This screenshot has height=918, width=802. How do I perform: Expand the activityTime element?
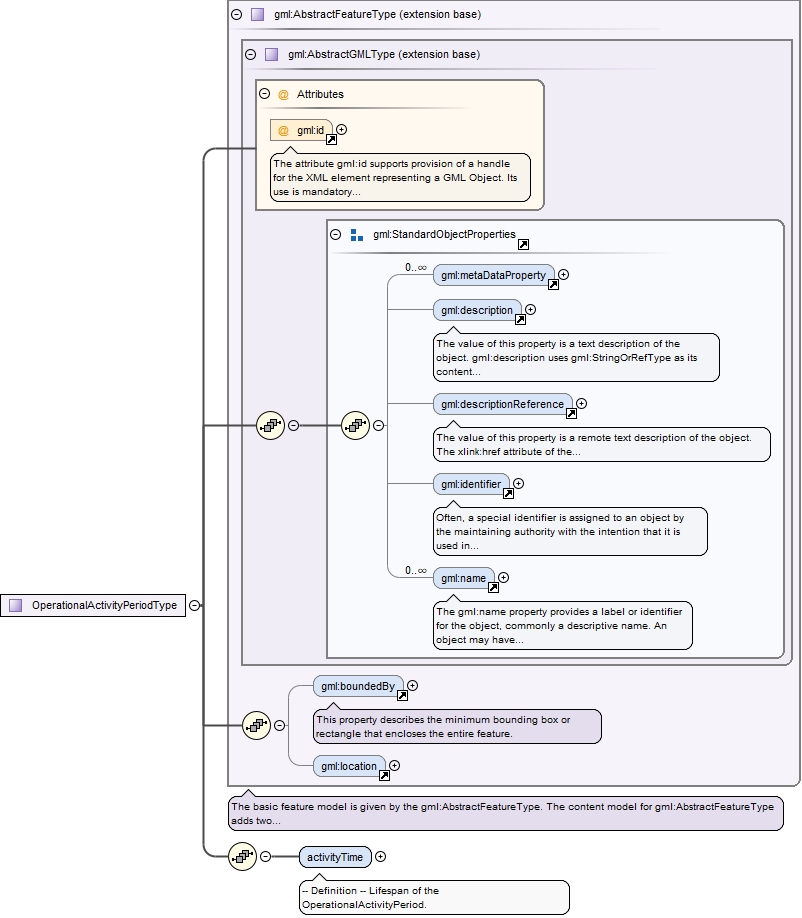pyautogui.click(x=381, y=857)
